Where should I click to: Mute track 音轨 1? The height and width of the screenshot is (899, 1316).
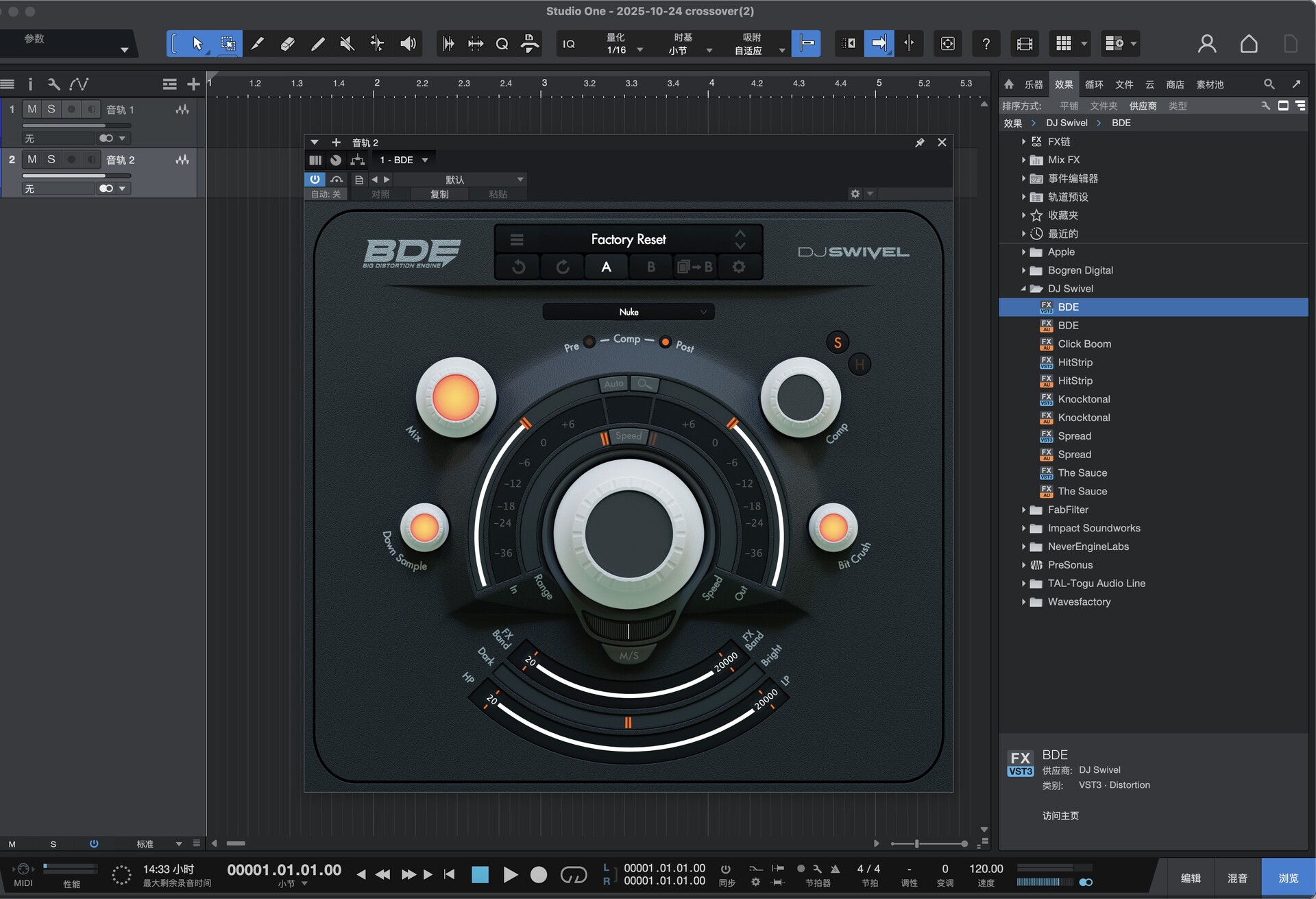[x=32, y=109]
